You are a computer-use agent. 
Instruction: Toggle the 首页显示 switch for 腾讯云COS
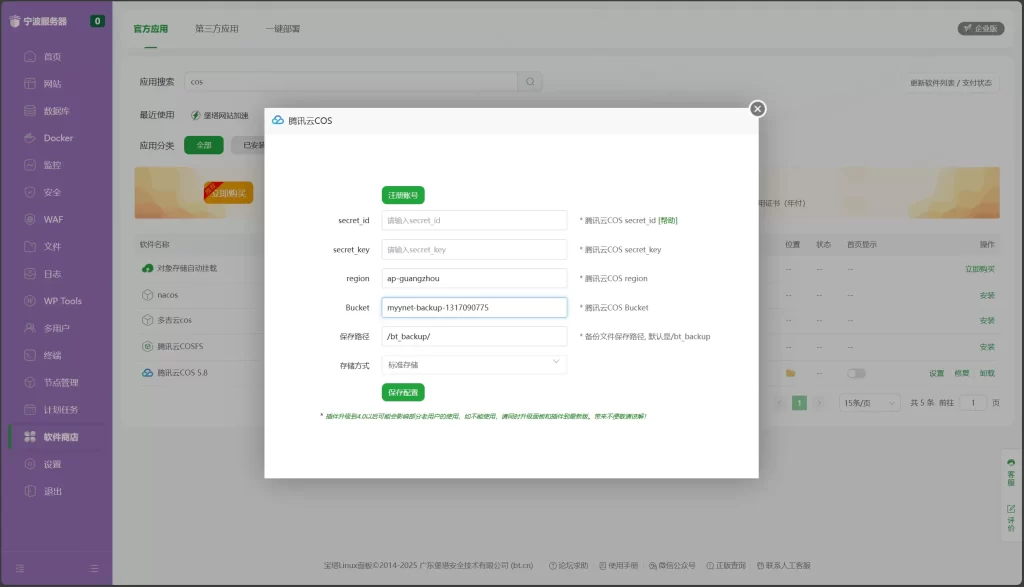point(856,373)
